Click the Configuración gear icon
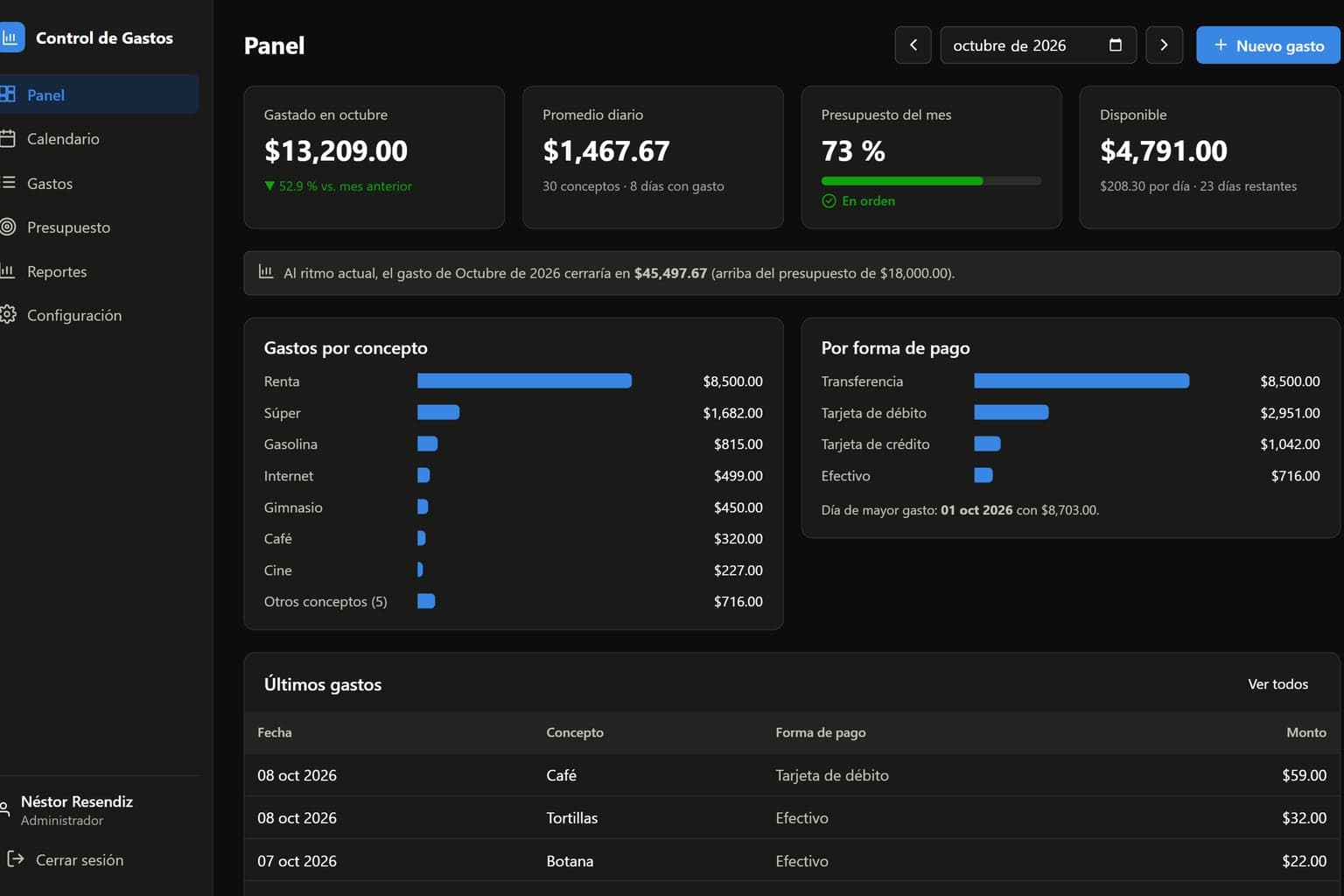 click(8, 315)
